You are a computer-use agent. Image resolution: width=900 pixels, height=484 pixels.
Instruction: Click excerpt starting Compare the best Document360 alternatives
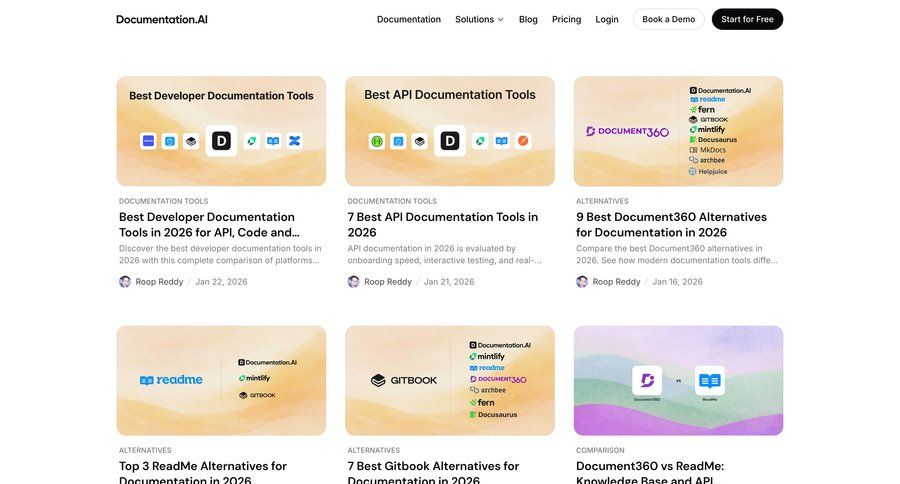677,254
